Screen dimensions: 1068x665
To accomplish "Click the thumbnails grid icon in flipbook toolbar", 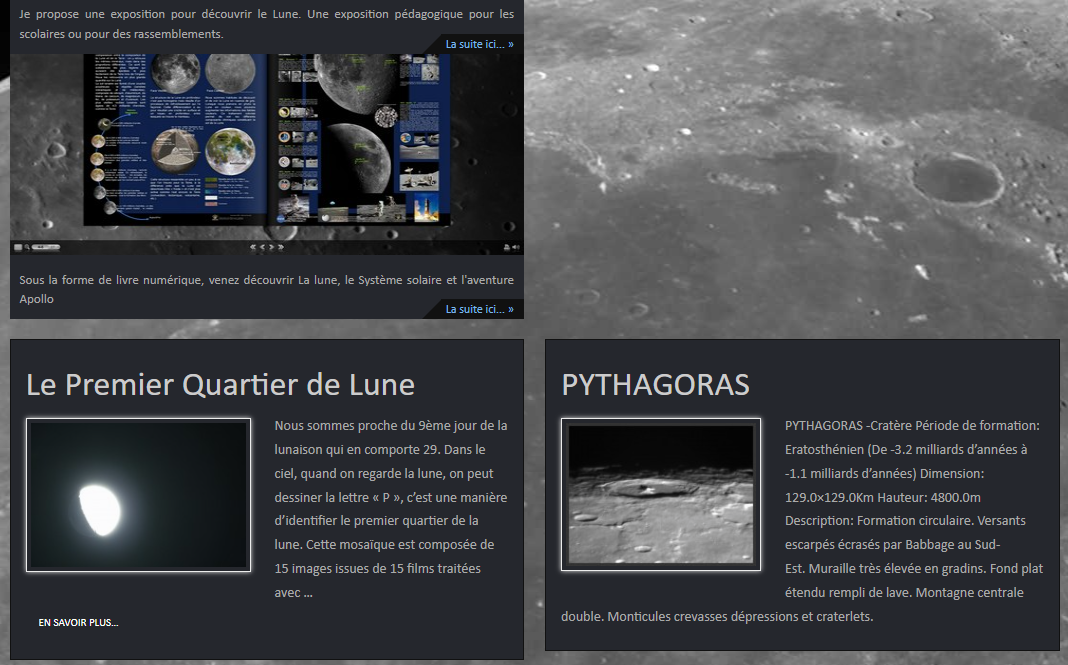I will [18, 247].
